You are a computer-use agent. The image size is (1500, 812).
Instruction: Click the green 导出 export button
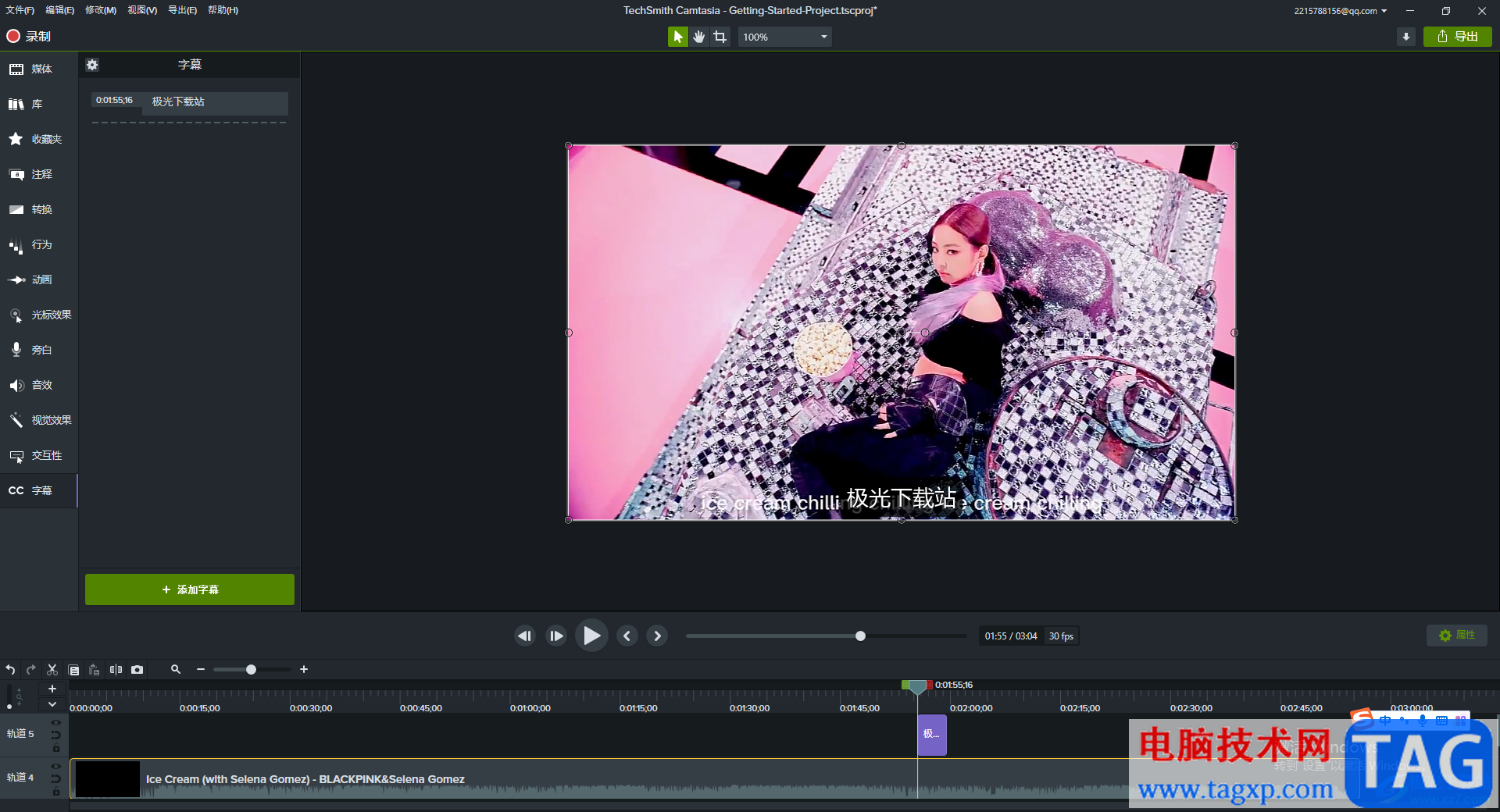[x=1457, y=37]
